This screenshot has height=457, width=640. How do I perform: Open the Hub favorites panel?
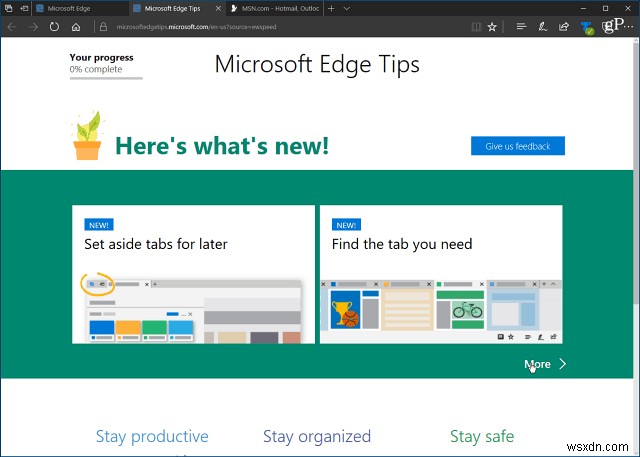pos(521,27)
